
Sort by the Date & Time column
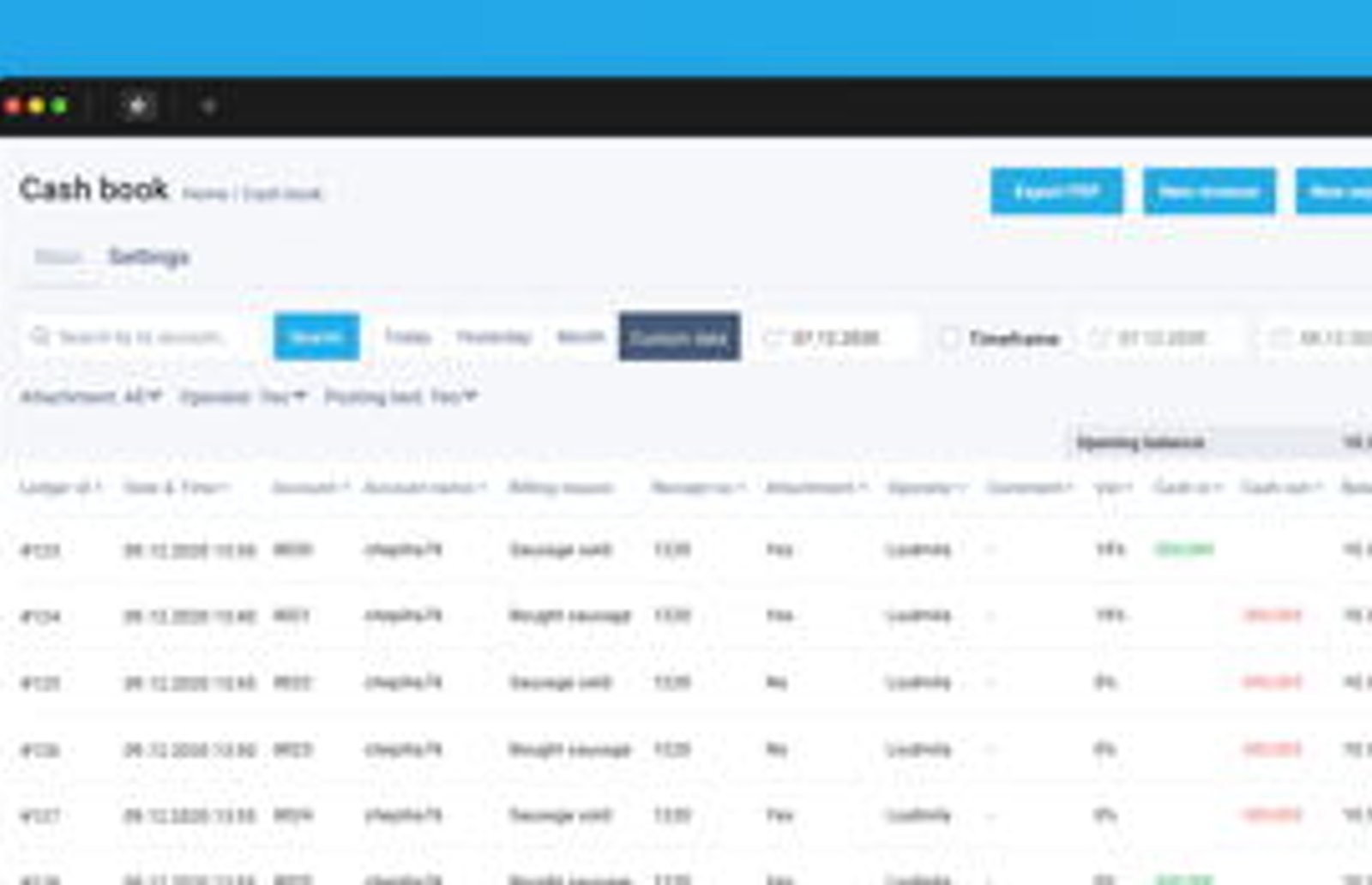pyautogui.click(x=177, y=487)
